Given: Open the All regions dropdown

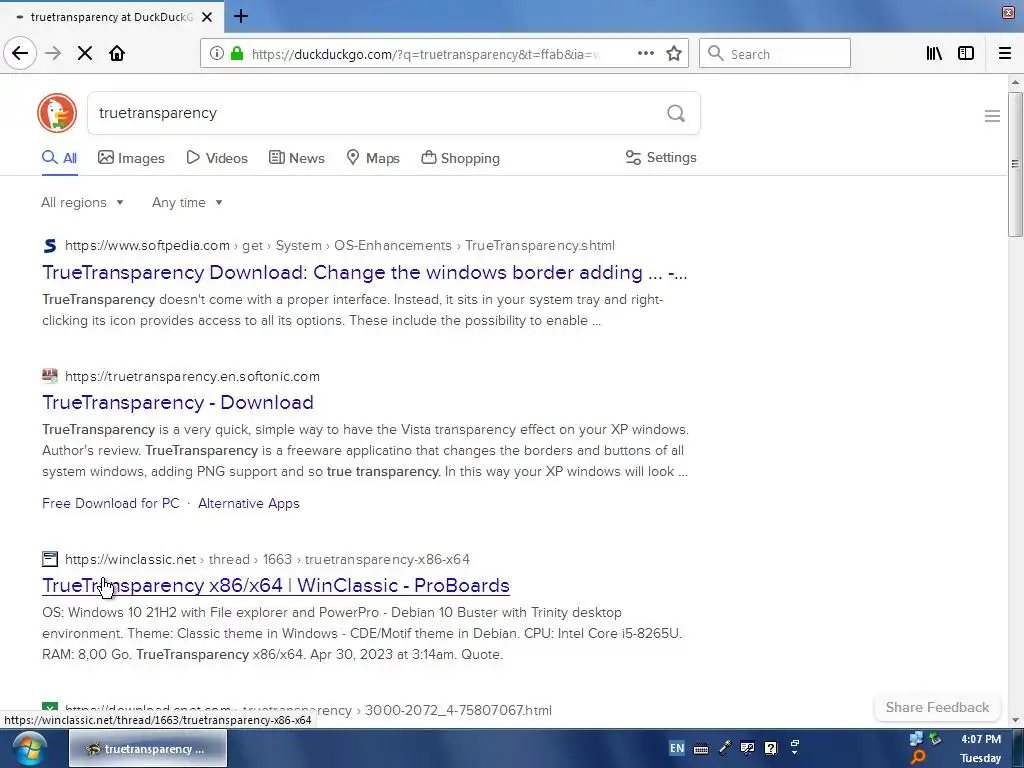Looking at the screenshot, I should (82, 202).
